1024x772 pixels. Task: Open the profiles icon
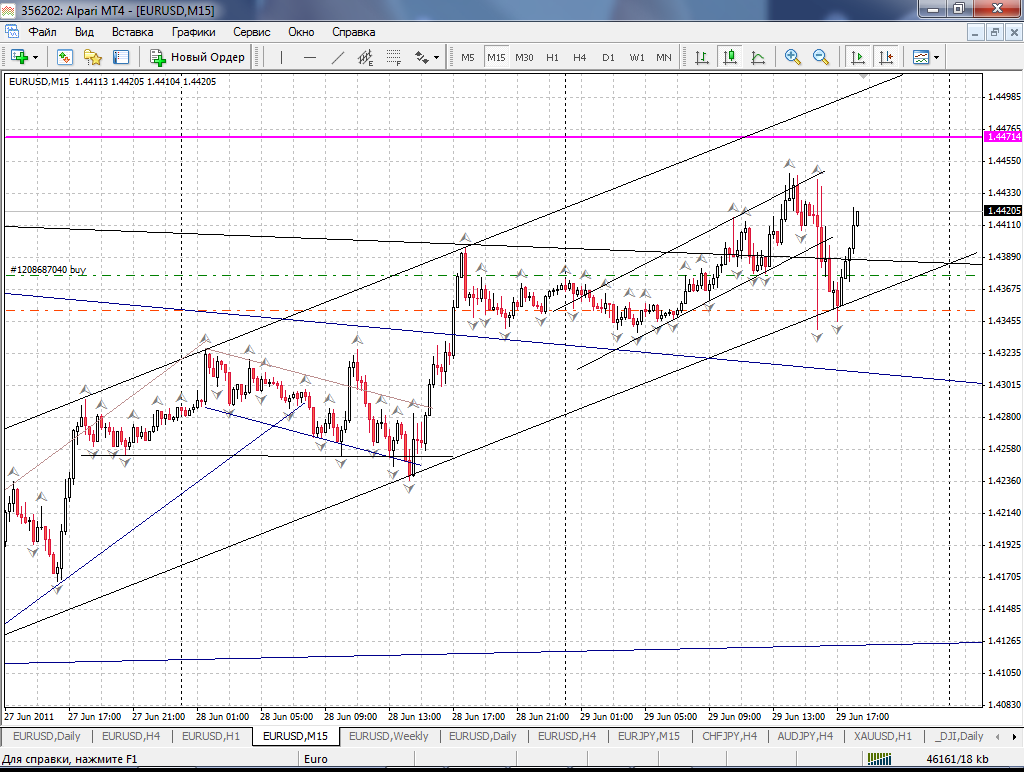pyautogui.click(x=64, y=57)
